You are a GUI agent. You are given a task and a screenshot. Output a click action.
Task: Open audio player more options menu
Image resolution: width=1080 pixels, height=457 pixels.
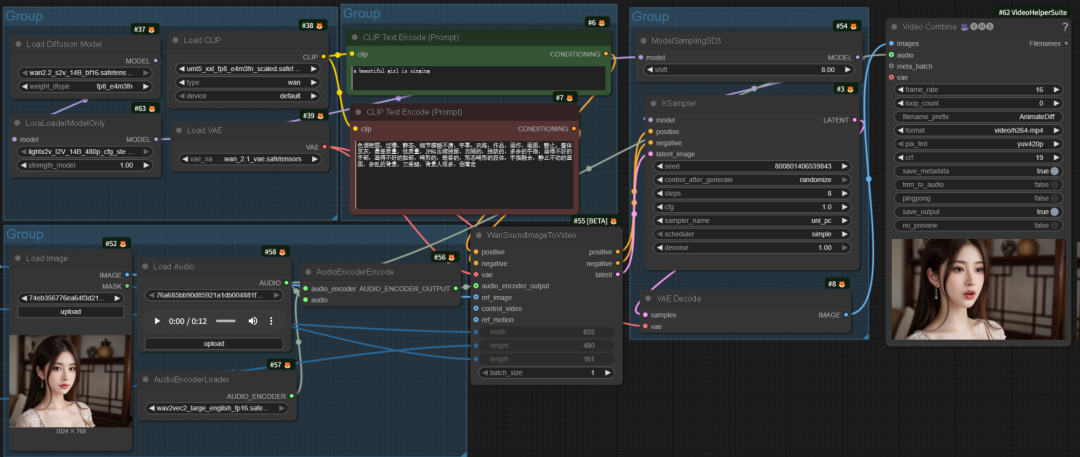[271, 321]
